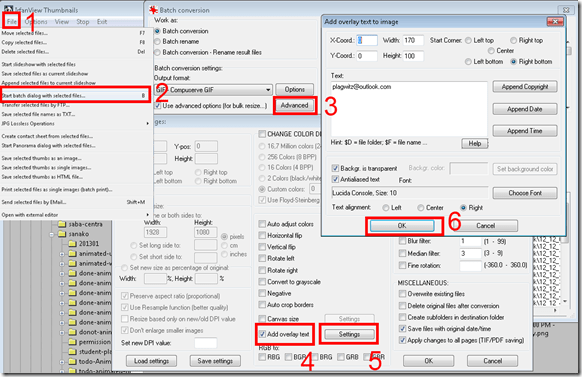Screen dimensions: 582x377
Task: Select the Batch rename work mode
Action: click(157, 42)
